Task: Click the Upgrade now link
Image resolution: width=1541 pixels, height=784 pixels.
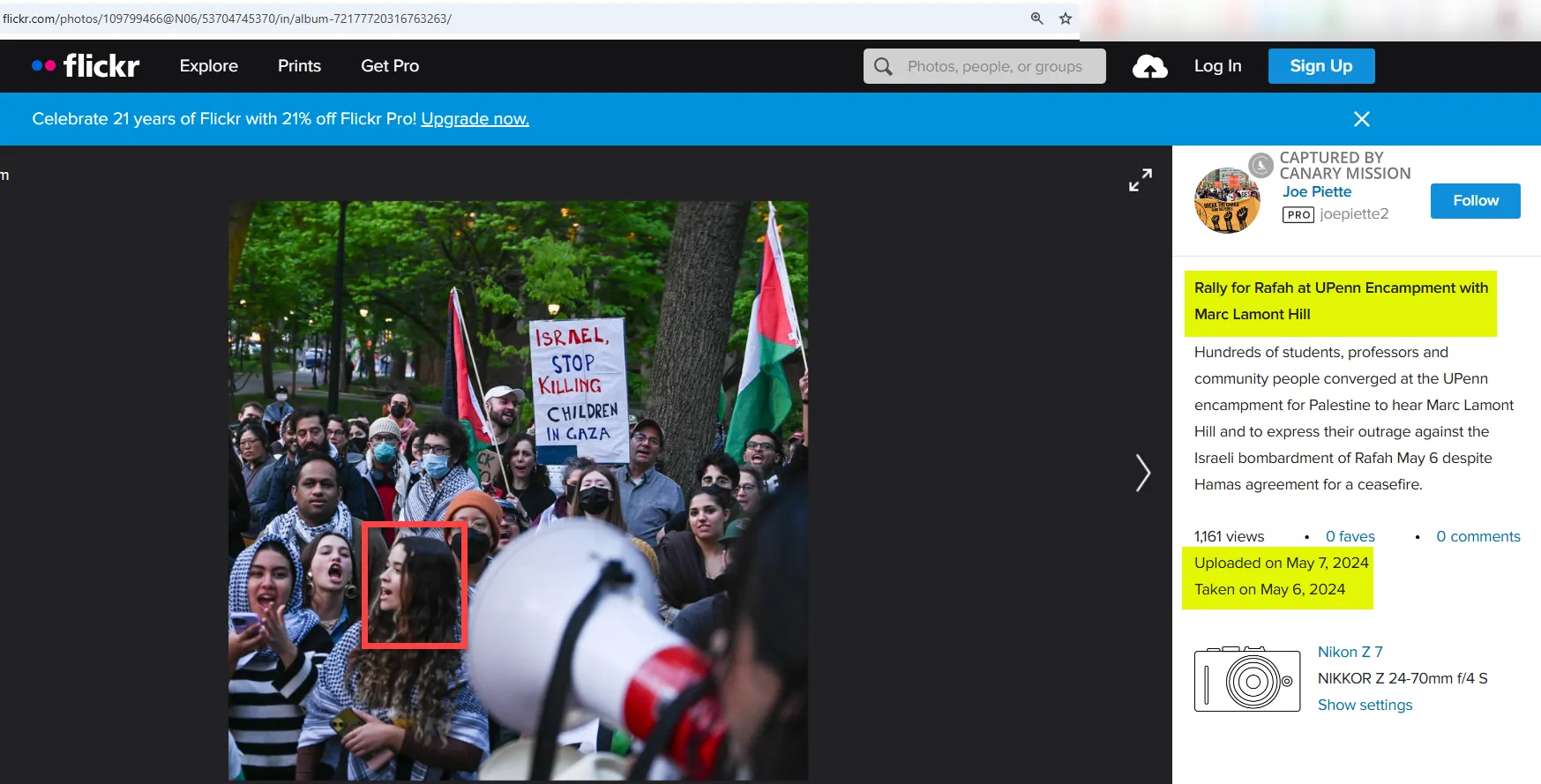Action: click(x=475, y=119)
